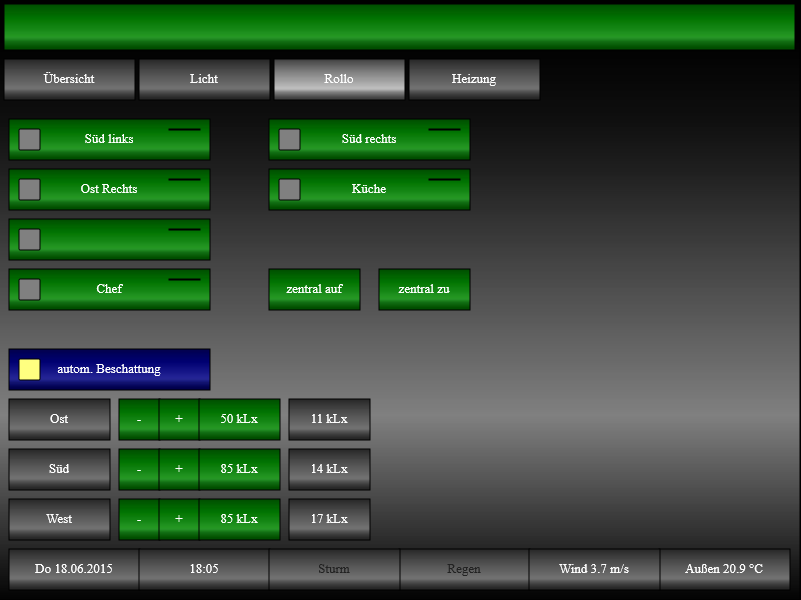
Task: Click the Chef label text
Action: pos(109,289)
